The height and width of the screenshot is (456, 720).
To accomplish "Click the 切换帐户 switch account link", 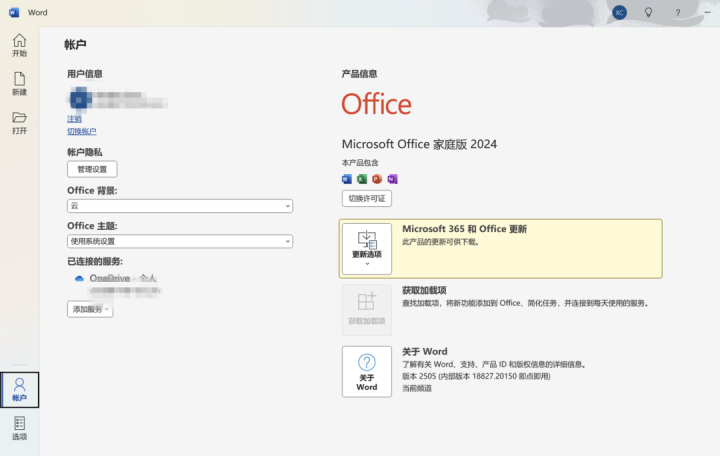I will pyautogui.click(x=82, y=131).
